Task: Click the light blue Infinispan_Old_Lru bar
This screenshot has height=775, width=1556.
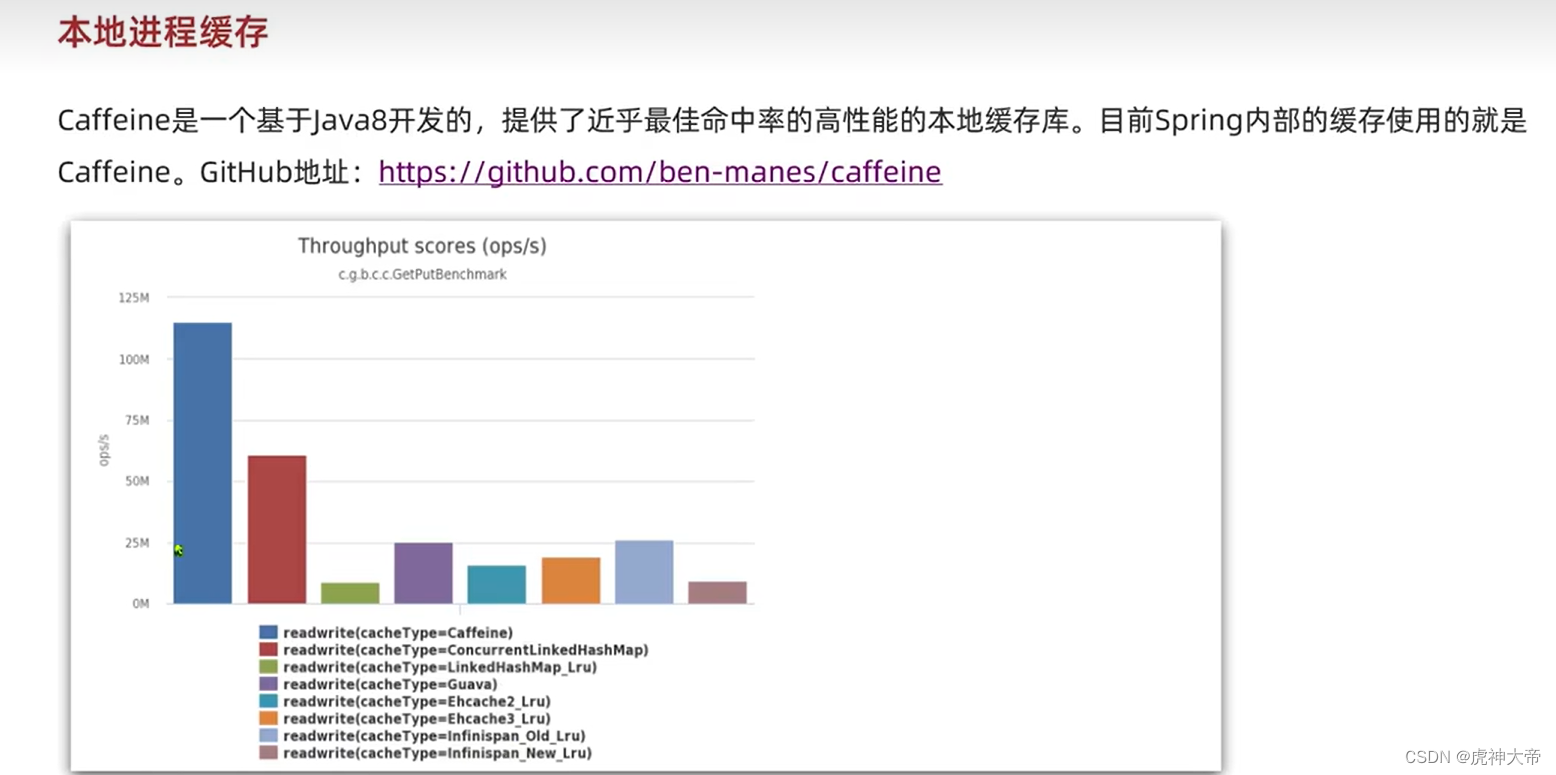Action: 644,572
